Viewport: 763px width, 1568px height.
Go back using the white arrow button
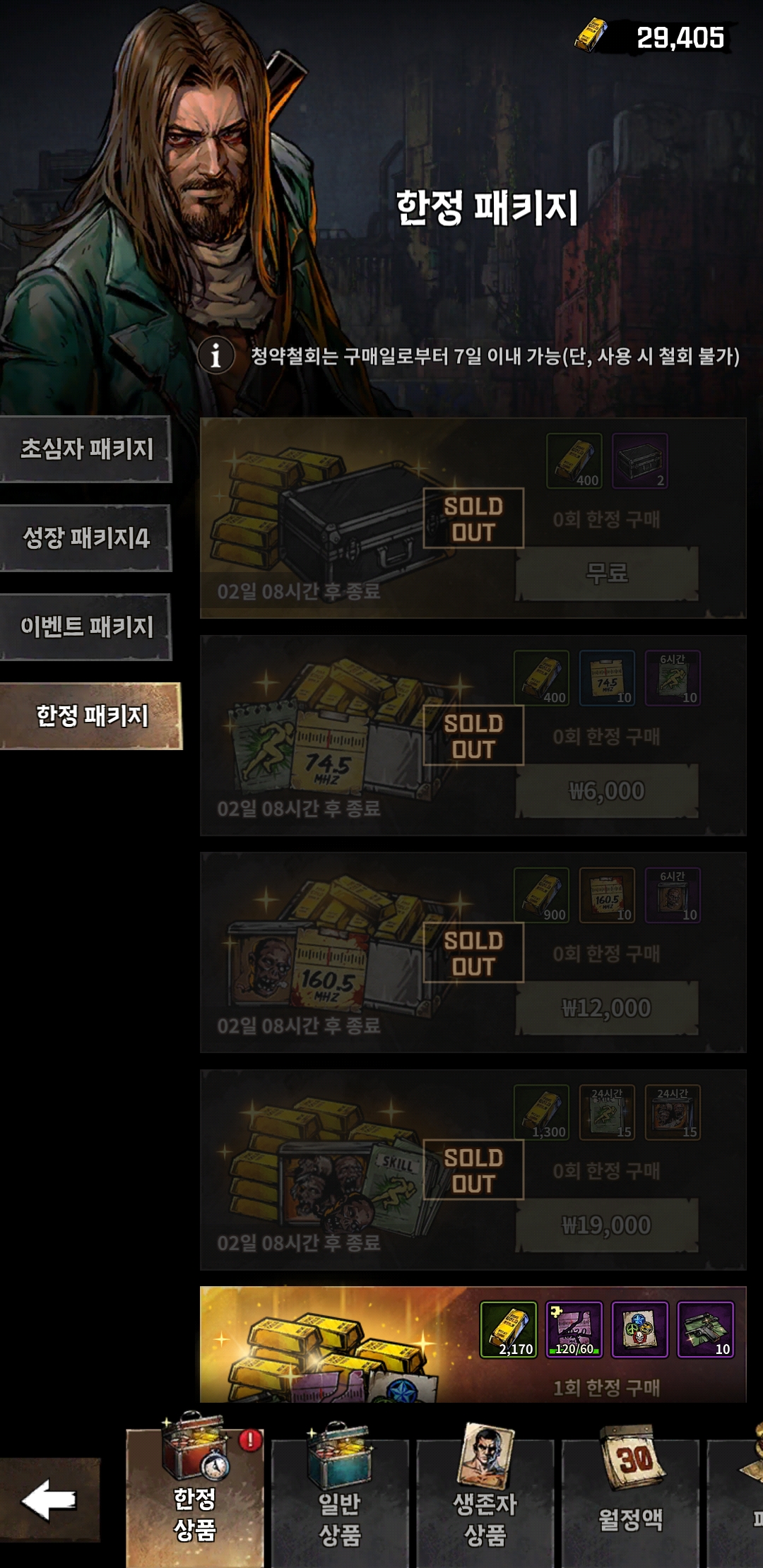click(x=49, y=1499)
